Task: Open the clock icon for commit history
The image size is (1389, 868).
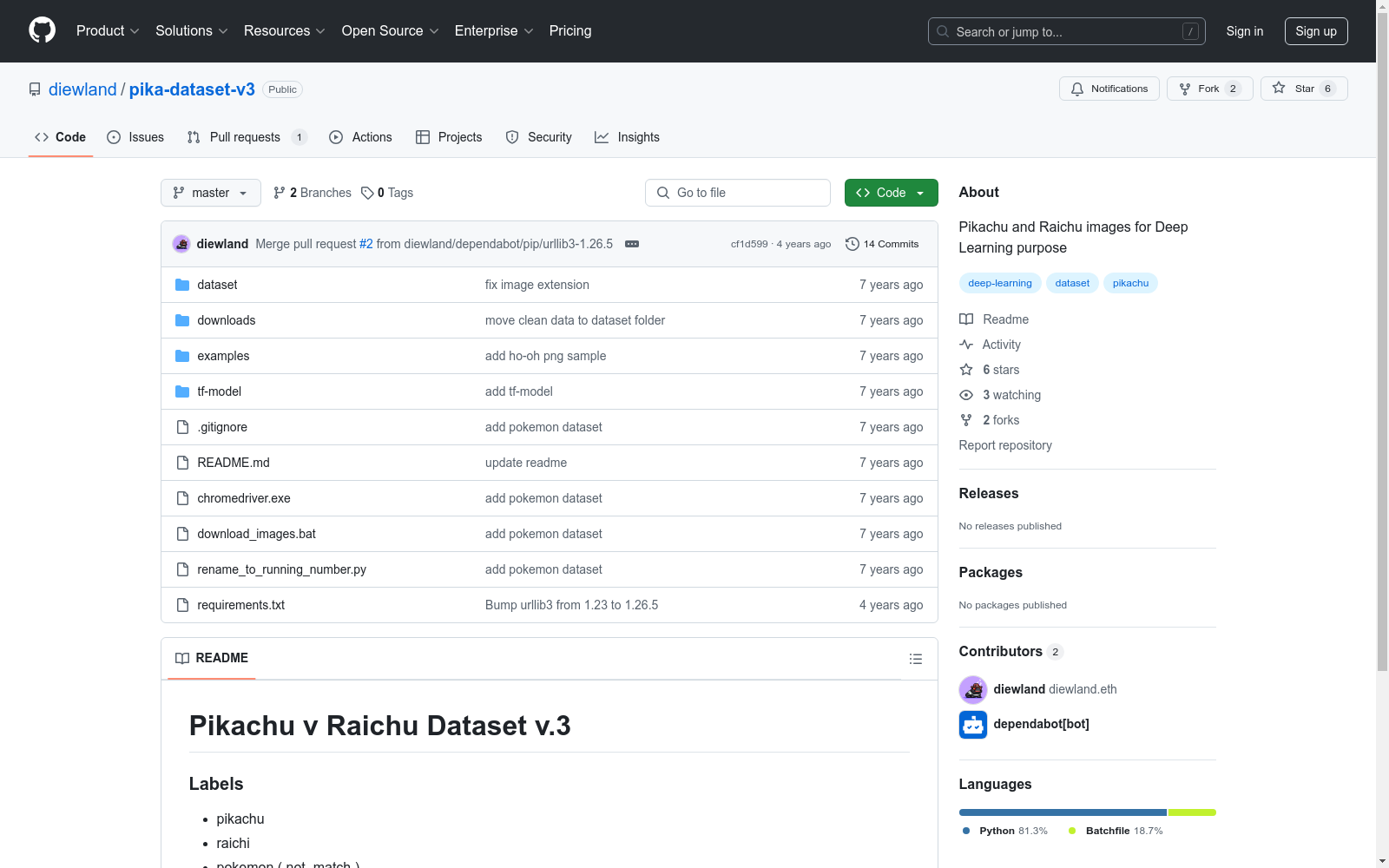Action: tap(852, 244)
